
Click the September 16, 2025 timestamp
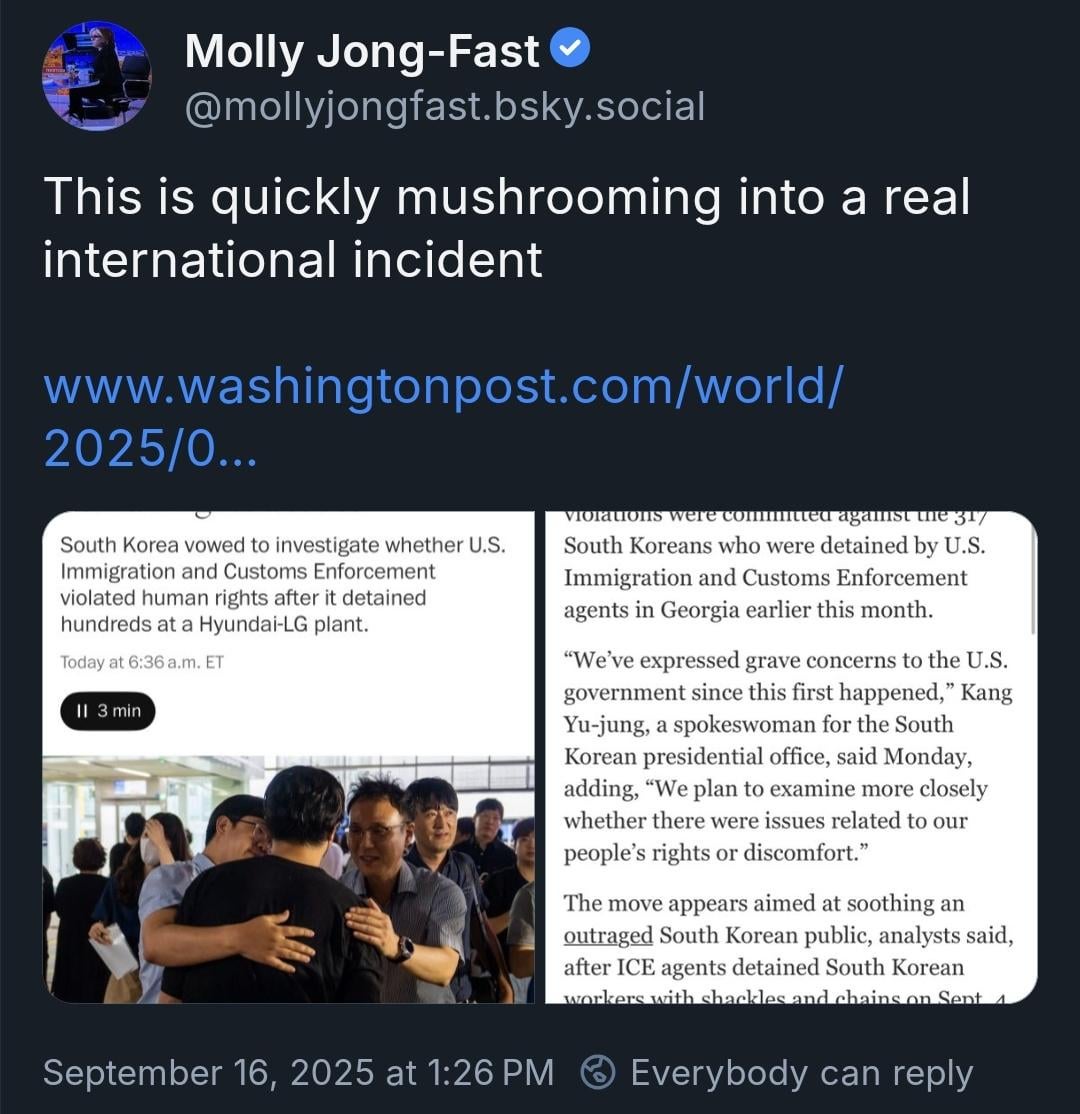pyautogui.click(x=298, y=1072)
